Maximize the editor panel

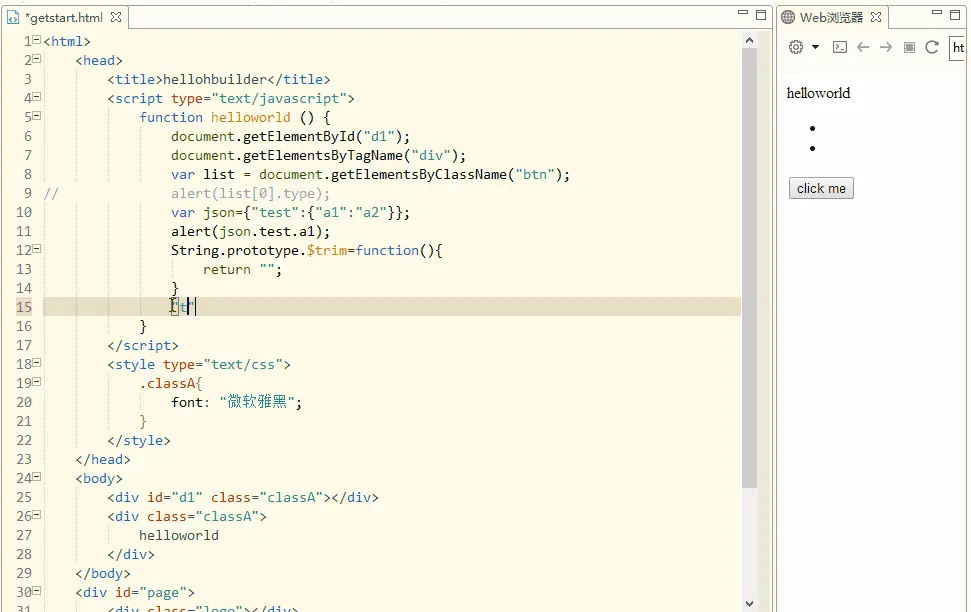(761, 14)
